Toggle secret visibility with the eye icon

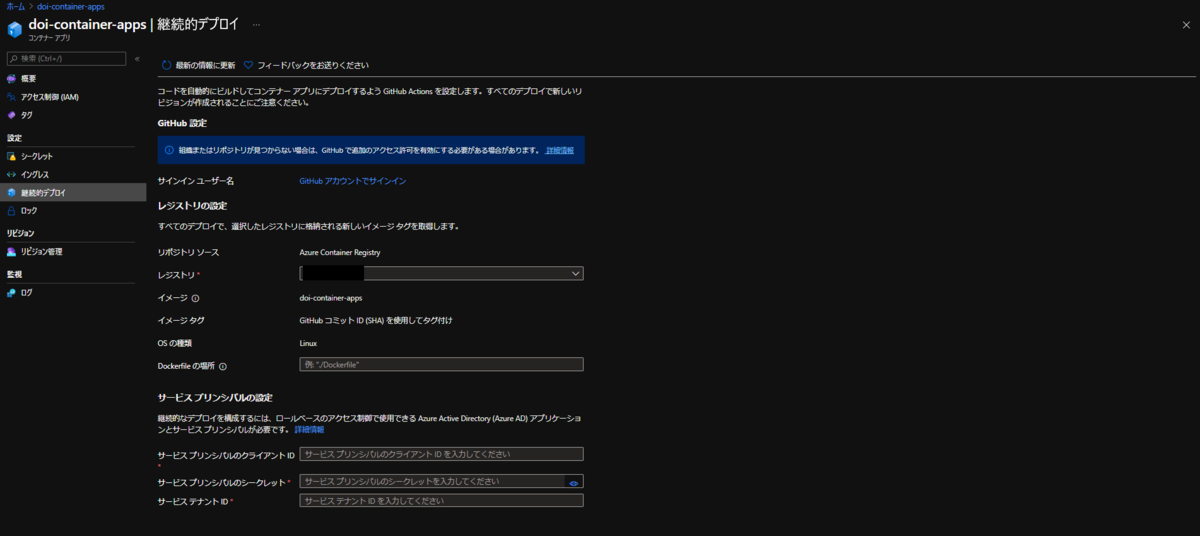pos(574,482)
